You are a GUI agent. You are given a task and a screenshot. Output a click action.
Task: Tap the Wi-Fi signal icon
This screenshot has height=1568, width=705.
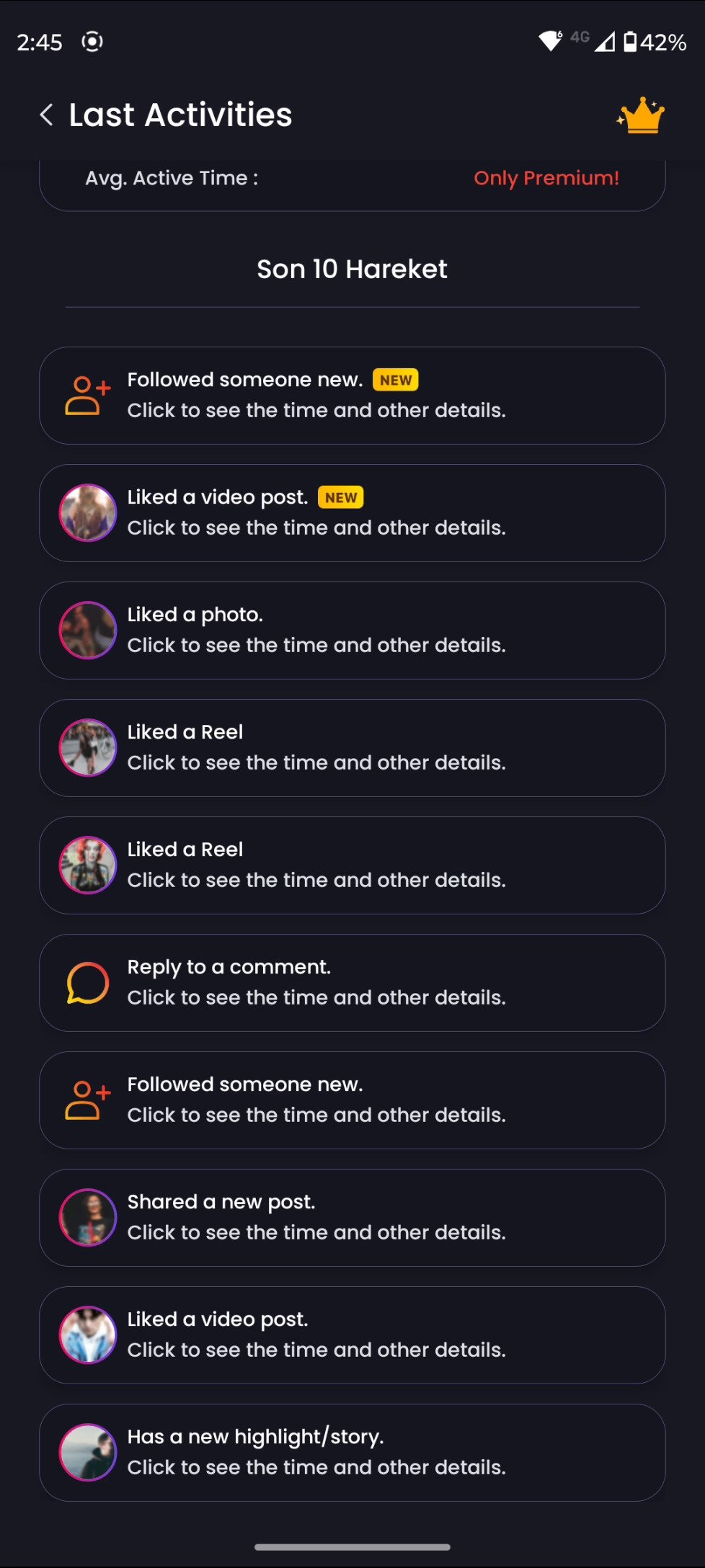click(551, 41)
